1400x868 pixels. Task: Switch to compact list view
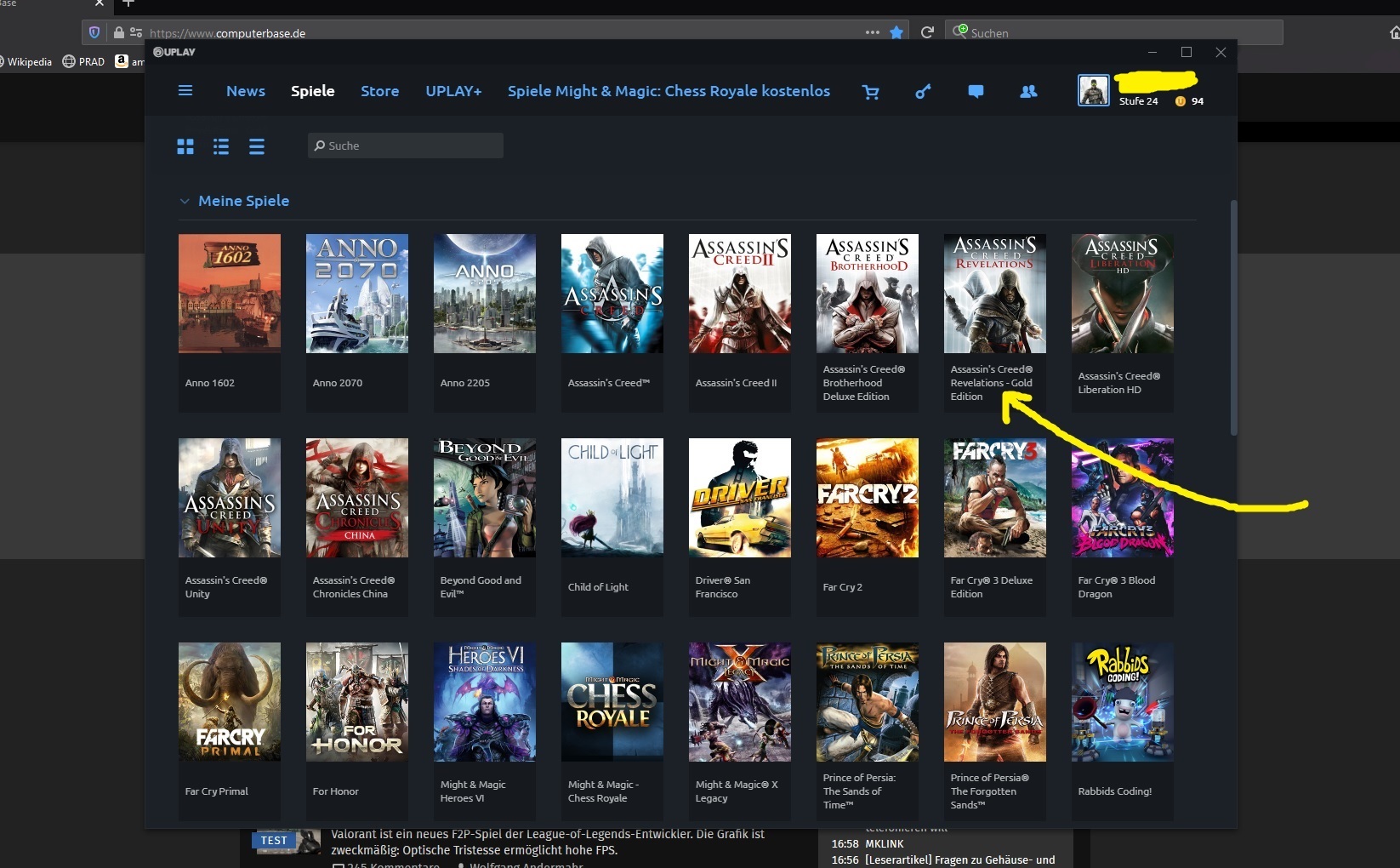(x=257, y=146)
